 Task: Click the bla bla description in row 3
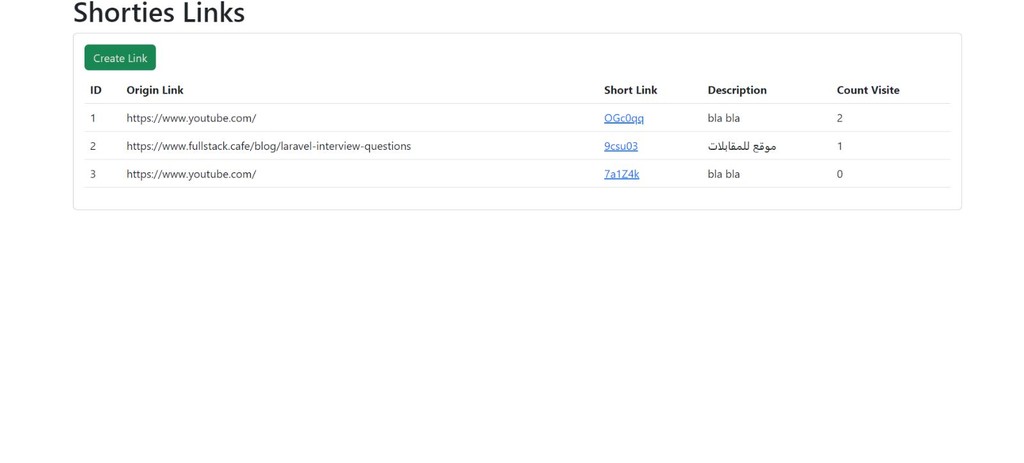click(724, 174)
